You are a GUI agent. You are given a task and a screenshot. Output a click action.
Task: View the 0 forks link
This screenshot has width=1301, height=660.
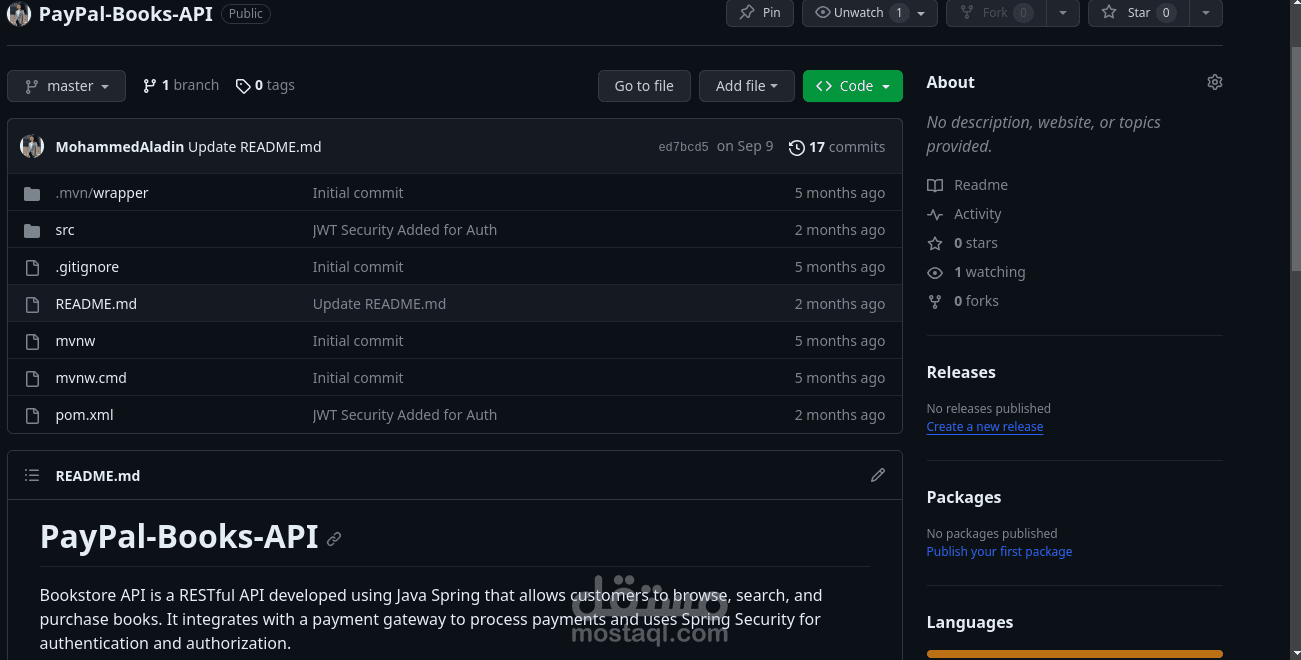coord(963,301)
